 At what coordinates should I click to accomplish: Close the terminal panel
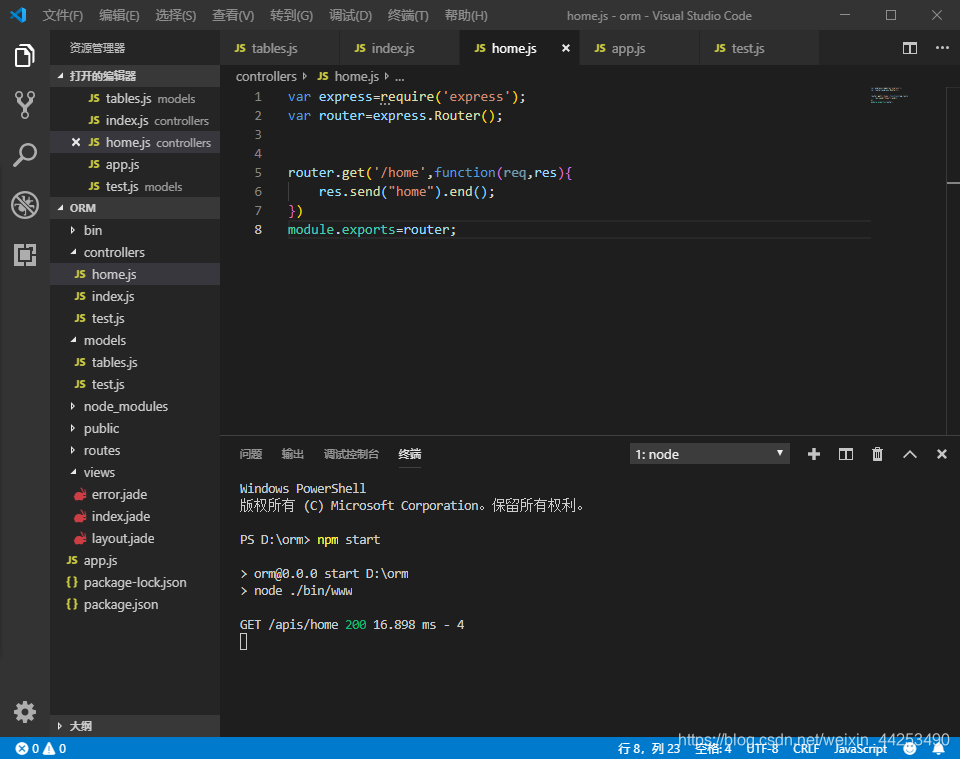tap(942, 454)
